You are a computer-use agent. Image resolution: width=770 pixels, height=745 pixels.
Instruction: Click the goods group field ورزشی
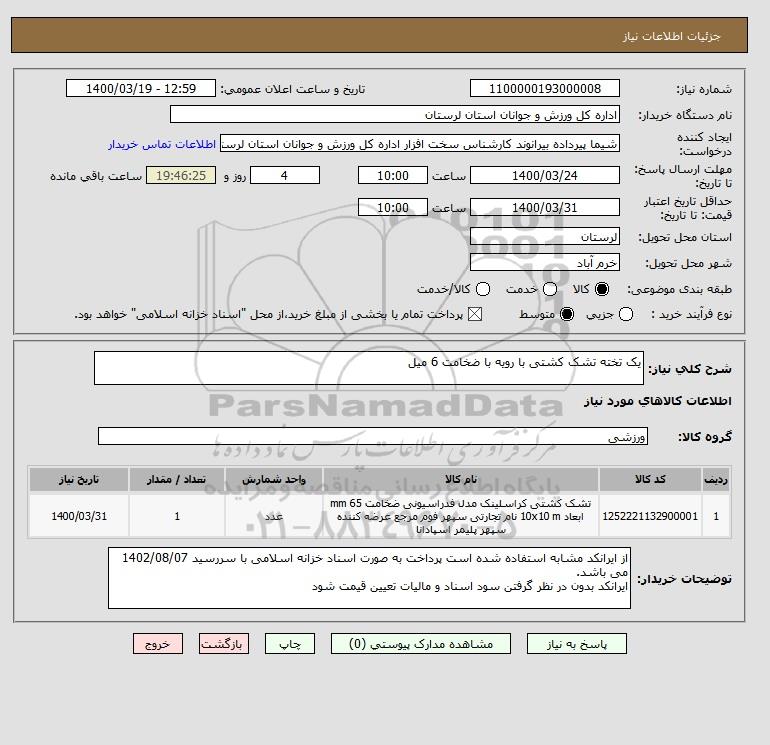(373, 436)
